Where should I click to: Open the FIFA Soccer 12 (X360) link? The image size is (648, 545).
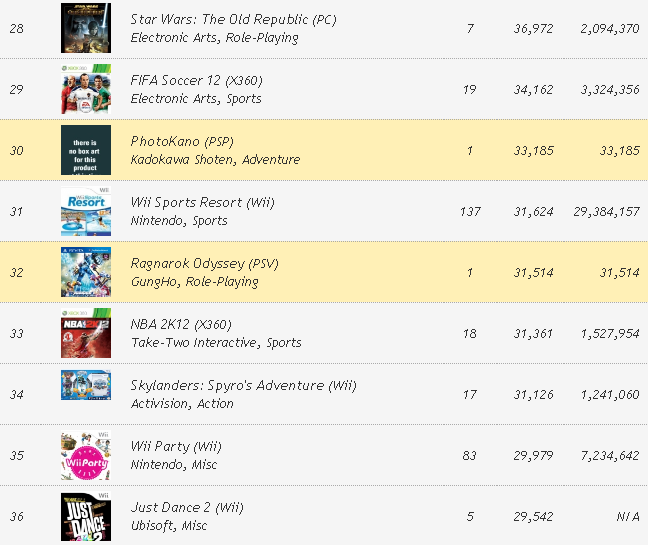(x=197, y=80)
